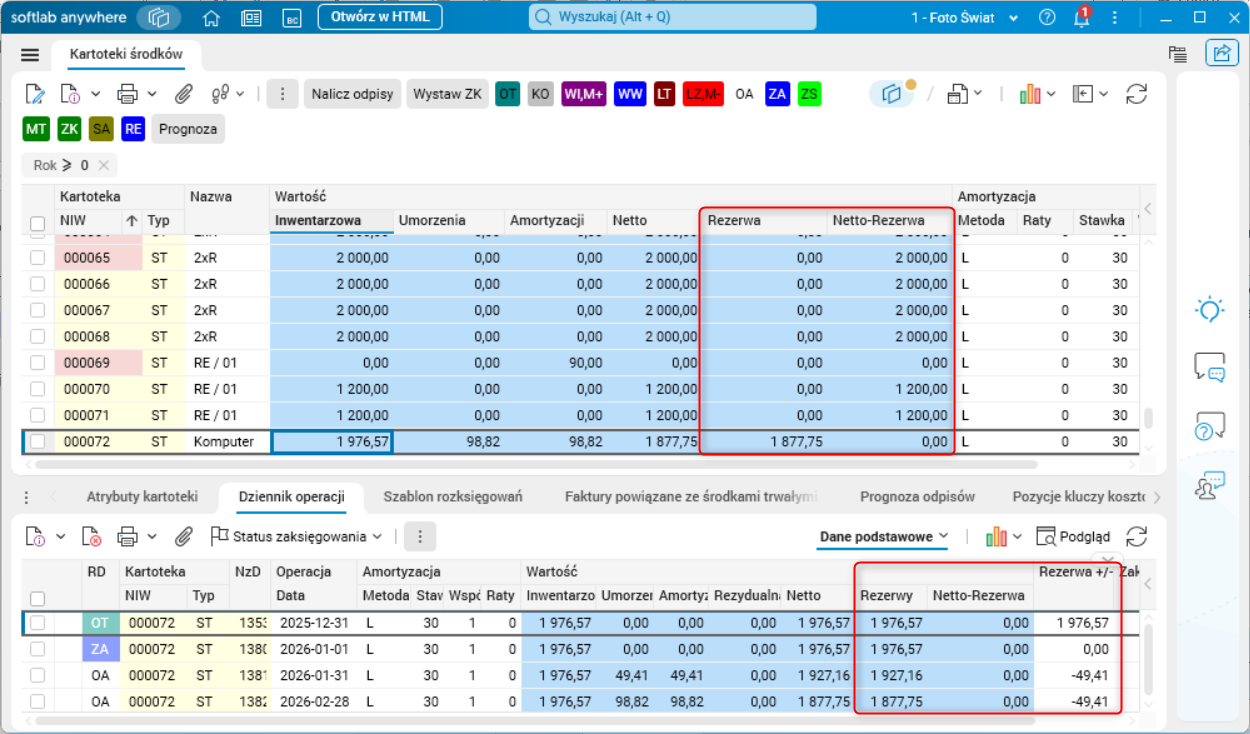
Task: Open the notifications bell icon
Action: pyautogui.click(x=1081, y=18)
